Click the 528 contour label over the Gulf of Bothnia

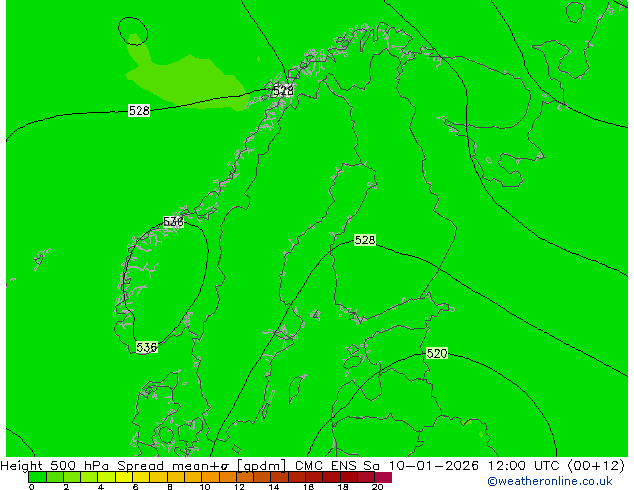point(365,240)
